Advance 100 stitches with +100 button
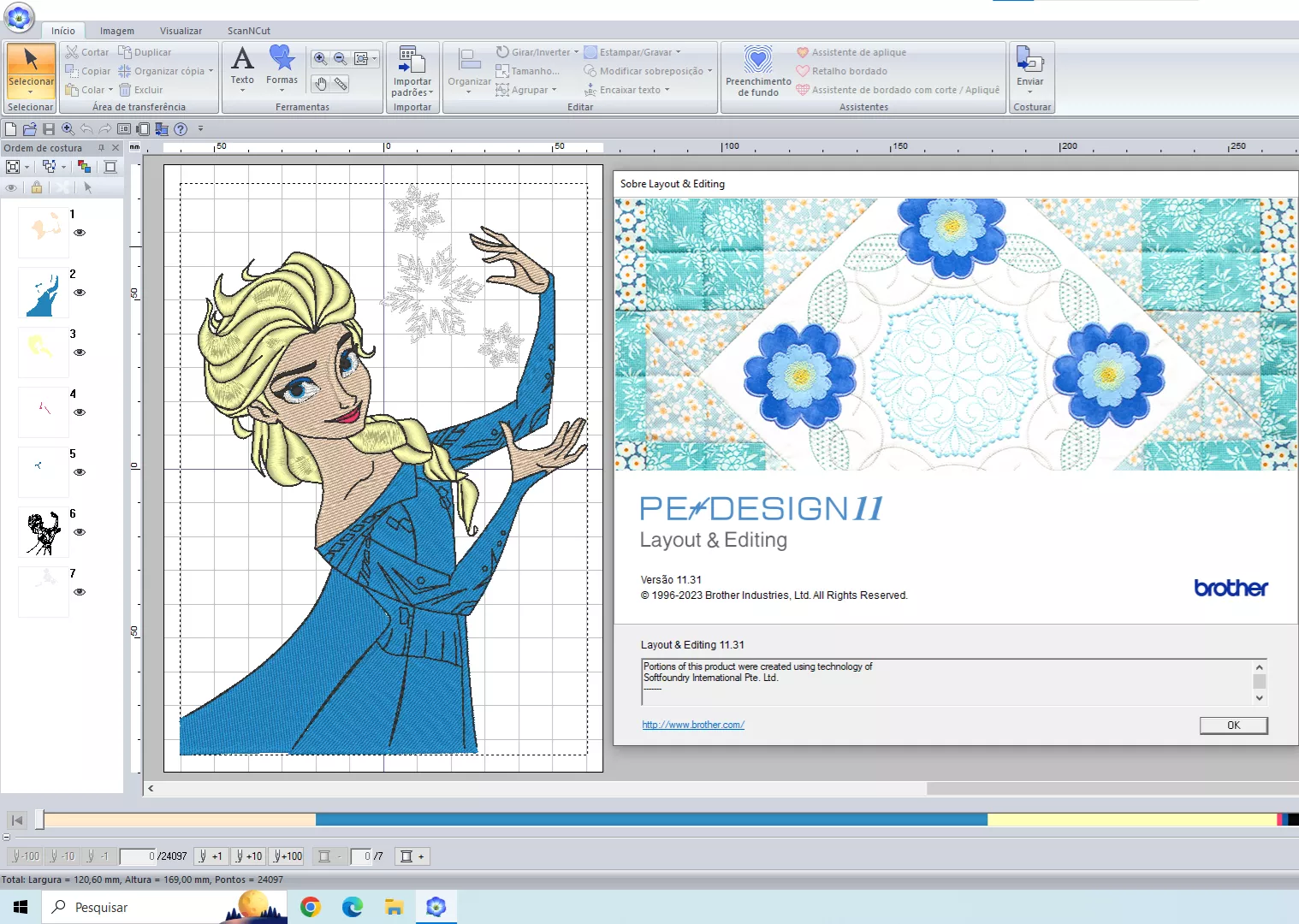 288,856
